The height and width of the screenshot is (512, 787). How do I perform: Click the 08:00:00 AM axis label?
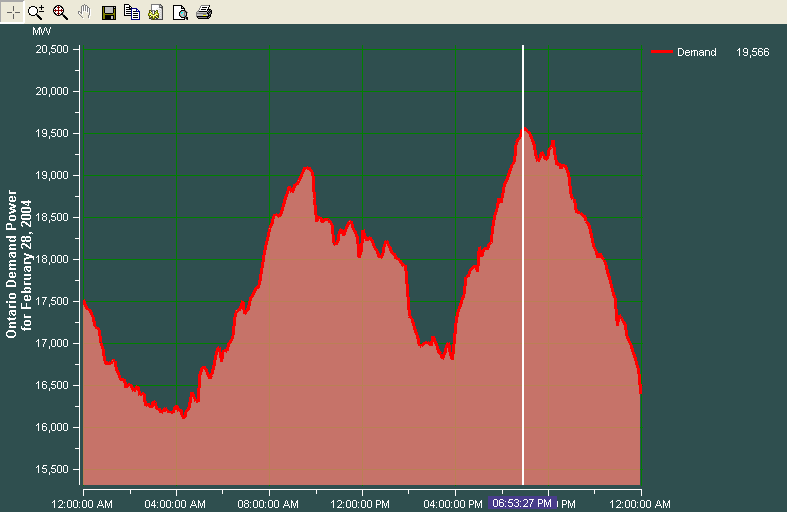pos(269,503)
